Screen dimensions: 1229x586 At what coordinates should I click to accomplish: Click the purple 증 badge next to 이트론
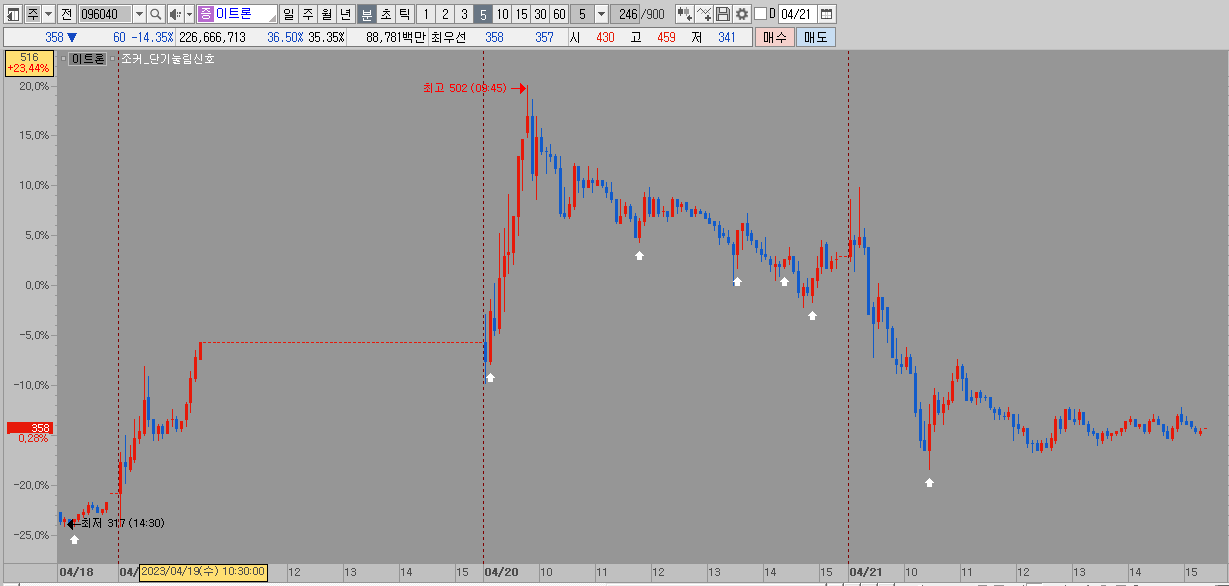pyautogui.click(x=205, y=14)
